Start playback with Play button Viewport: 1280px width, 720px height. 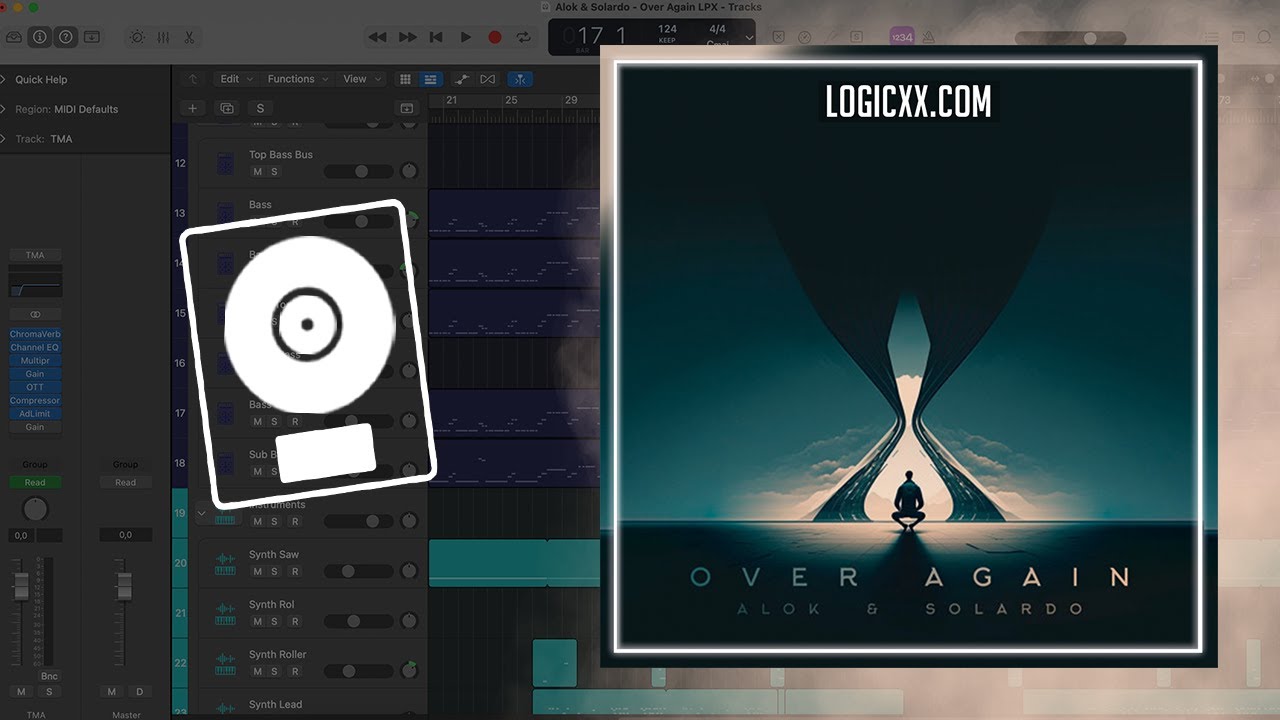coord(465,37)
